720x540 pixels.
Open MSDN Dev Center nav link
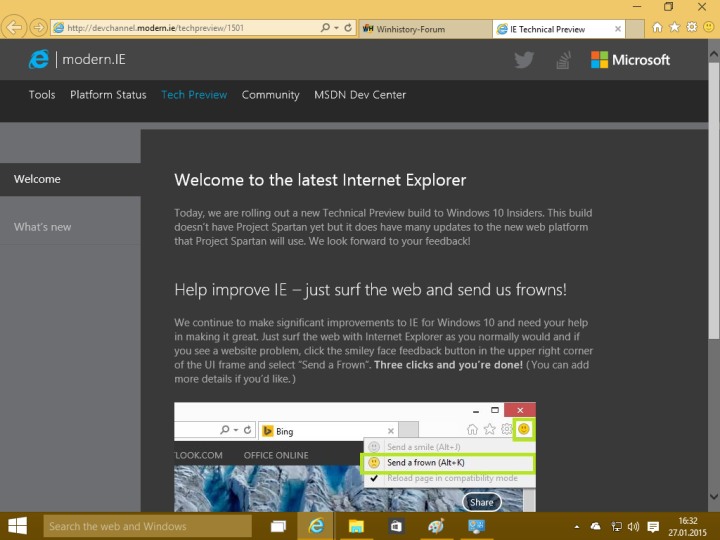coord(360,95)
